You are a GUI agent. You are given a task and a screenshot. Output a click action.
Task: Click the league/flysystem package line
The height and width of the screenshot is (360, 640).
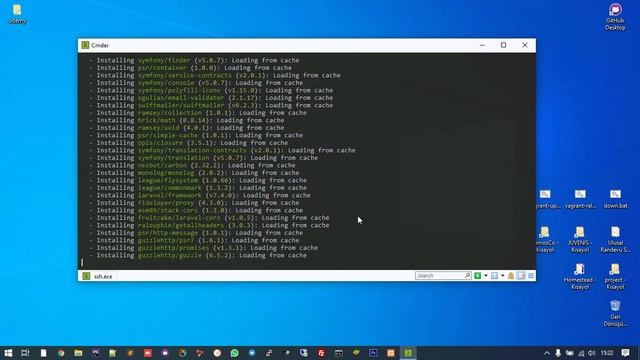tap(198, 180)
